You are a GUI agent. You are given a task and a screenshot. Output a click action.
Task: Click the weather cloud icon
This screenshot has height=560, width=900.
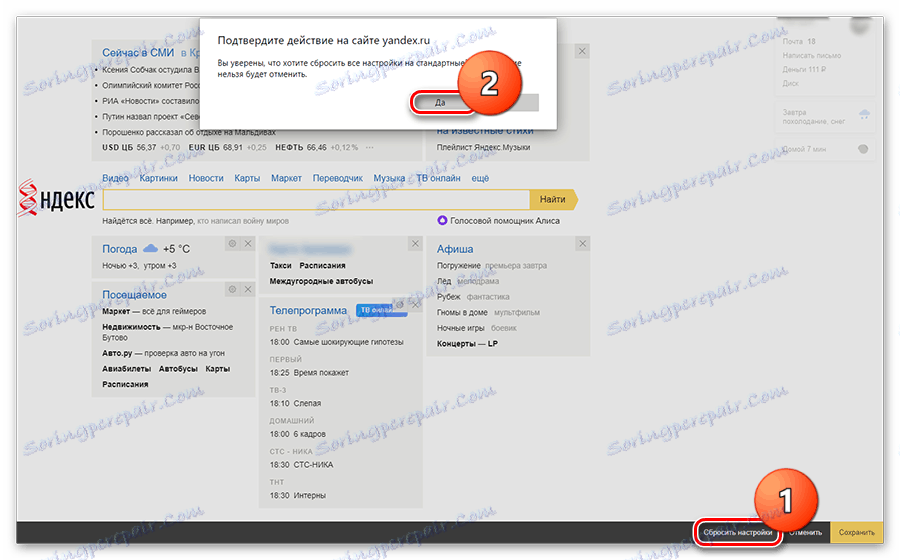(x=150, y=248)
